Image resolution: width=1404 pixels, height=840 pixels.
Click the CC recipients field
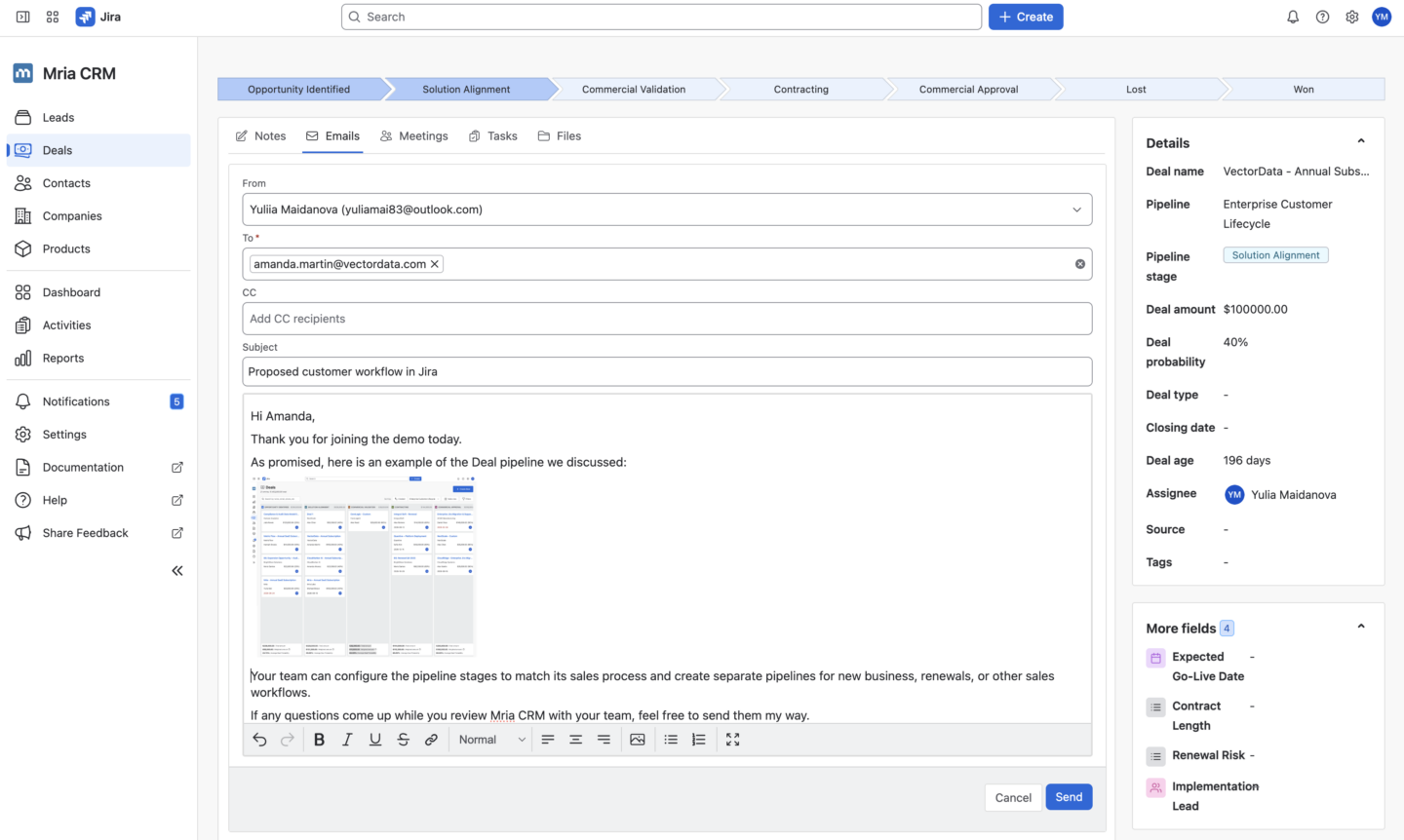pyautogui.click(x=667, y=319)
